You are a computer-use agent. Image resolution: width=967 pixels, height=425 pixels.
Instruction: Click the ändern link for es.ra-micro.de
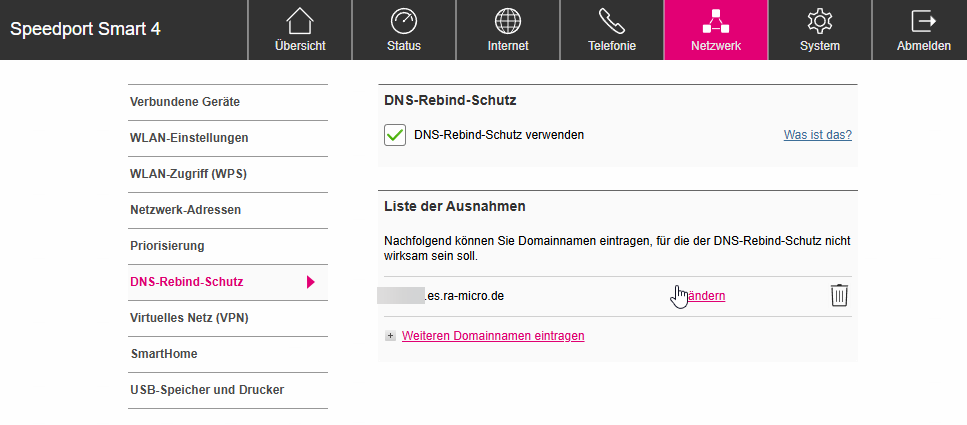[705, 296]
